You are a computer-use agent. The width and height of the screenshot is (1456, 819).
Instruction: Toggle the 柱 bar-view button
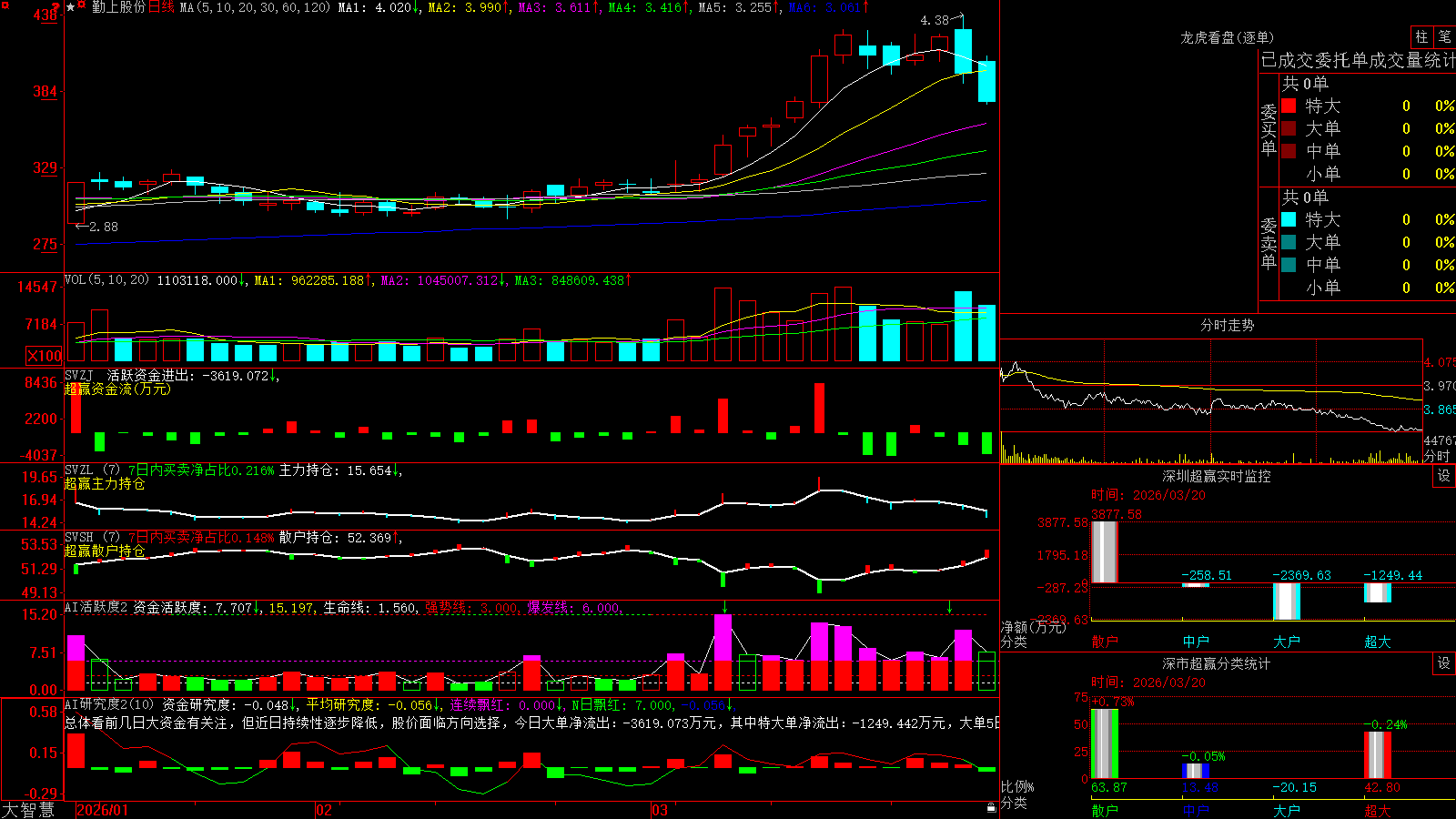(1421, 37)
